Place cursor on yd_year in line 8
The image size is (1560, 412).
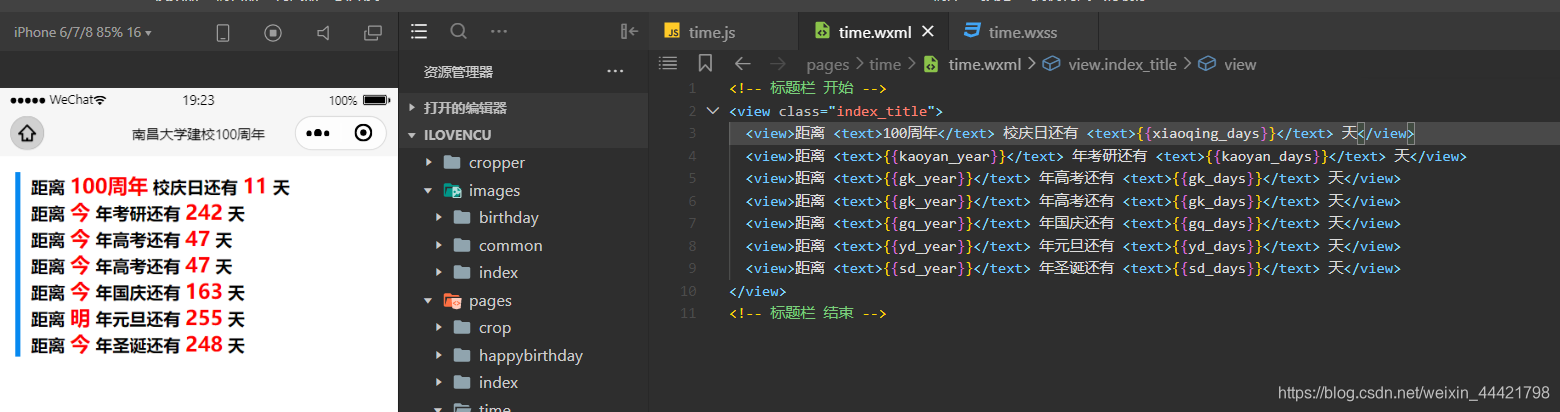[929, 246]
